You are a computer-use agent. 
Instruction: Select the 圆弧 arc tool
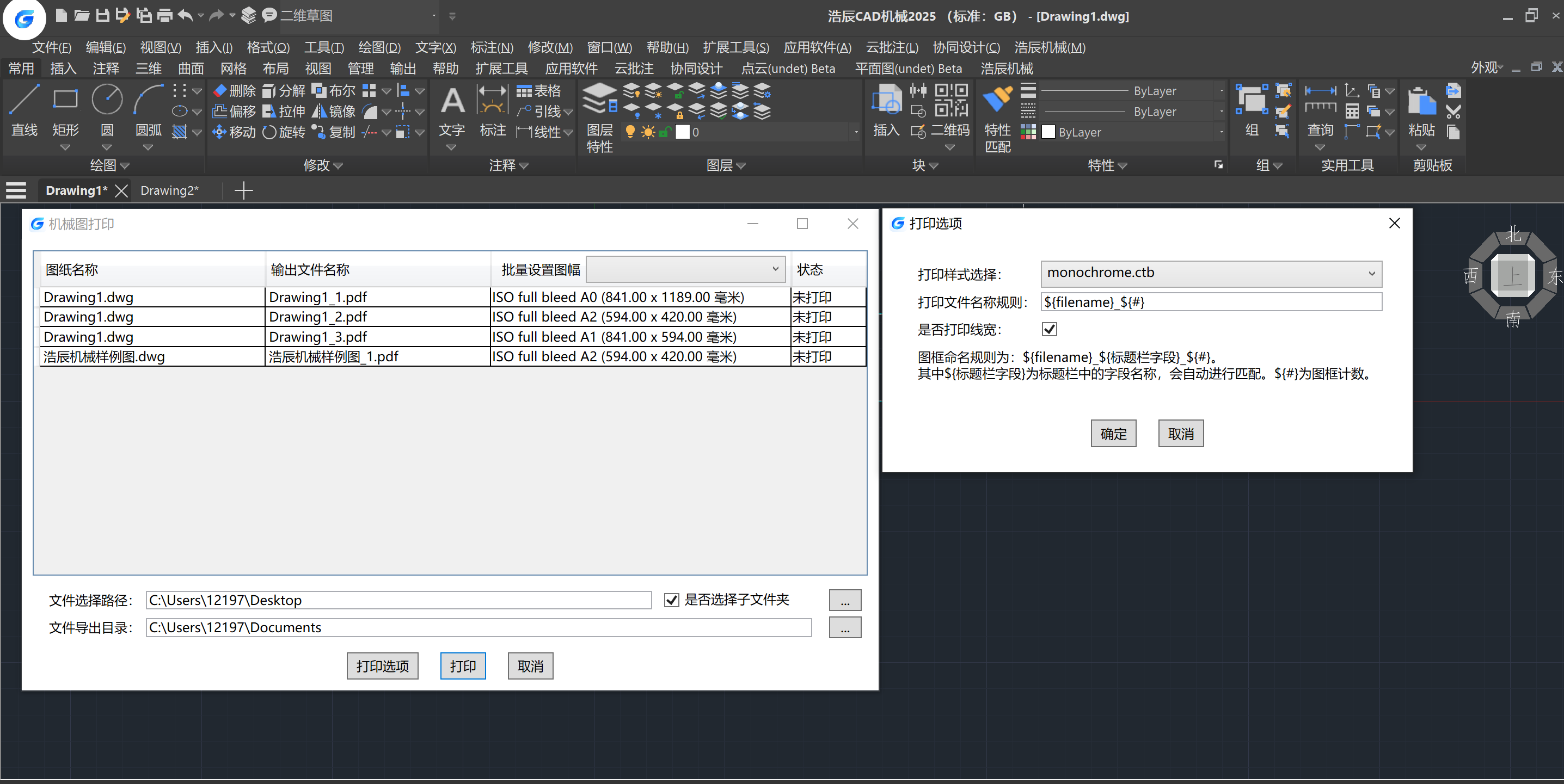click(x=148, y=100)
